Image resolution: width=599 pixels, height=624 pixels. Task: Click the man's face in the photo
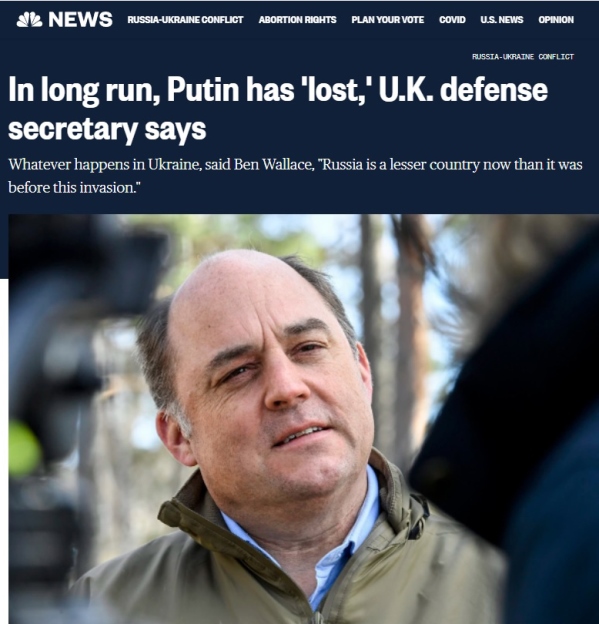[x=271, y=380]
